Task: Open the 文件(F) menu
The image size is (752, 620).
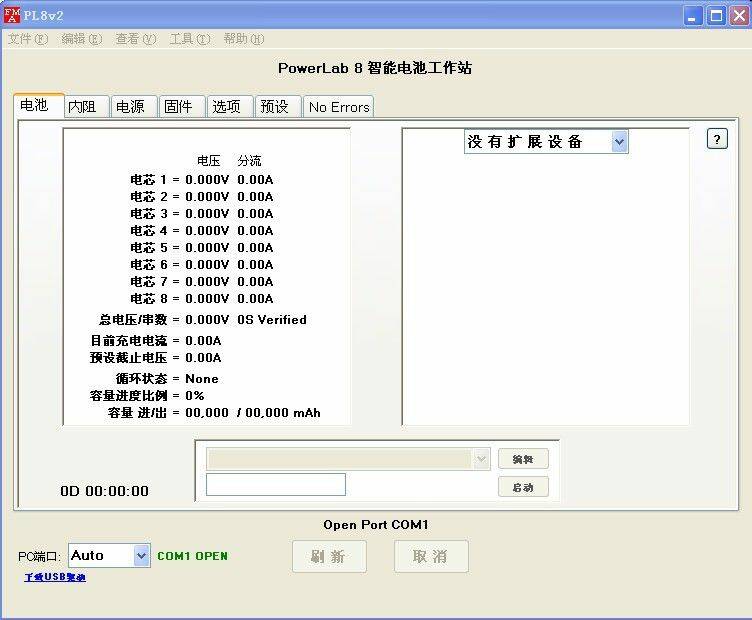Action: (28, 39)
